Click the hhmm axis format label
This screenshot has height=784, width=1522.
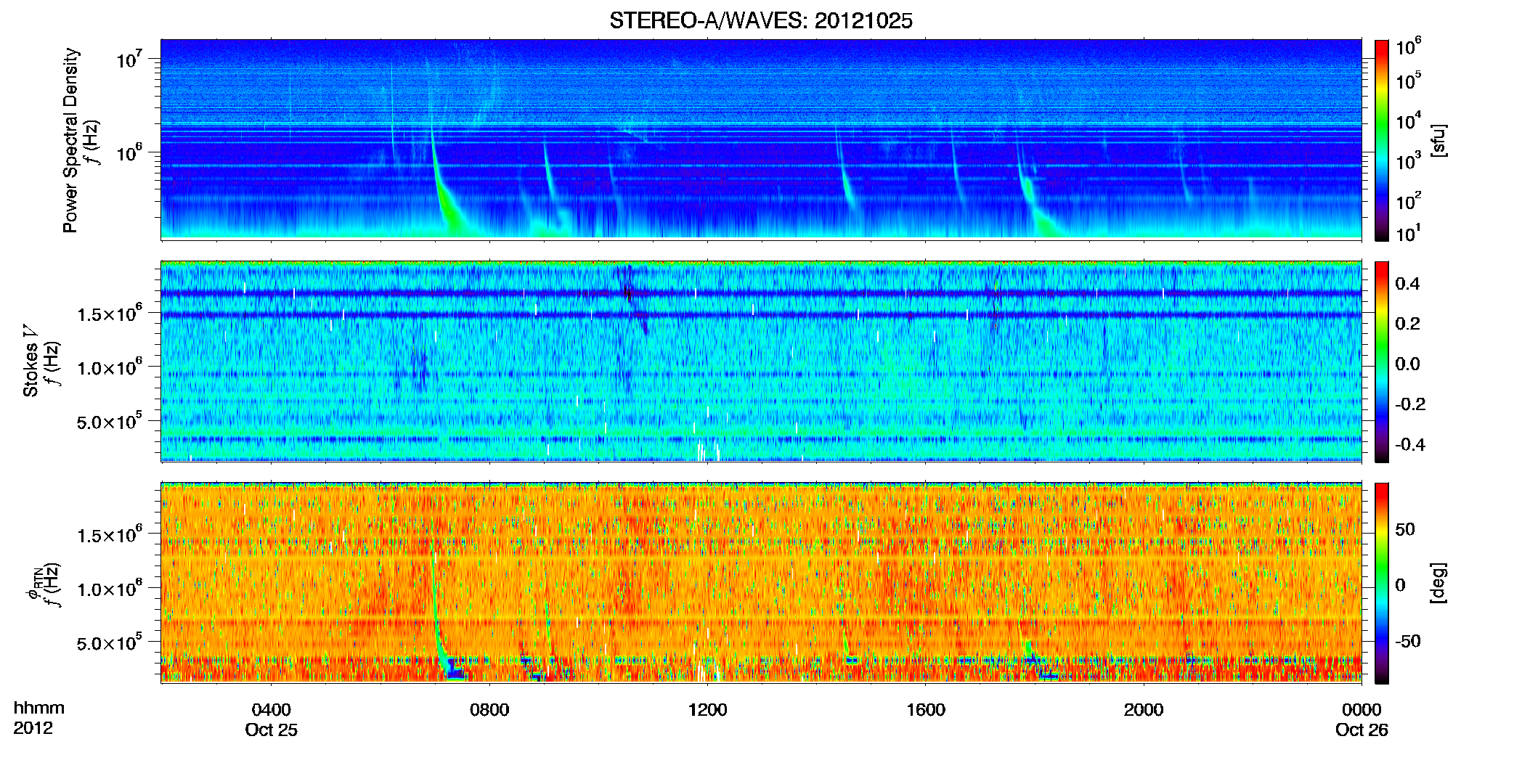(x=38, y=709)
